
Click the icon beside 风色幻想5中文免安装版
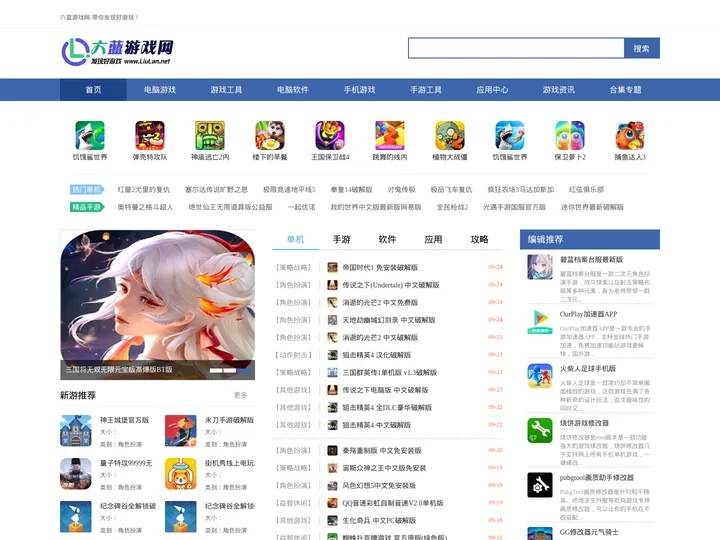click(x=332, y=485)
